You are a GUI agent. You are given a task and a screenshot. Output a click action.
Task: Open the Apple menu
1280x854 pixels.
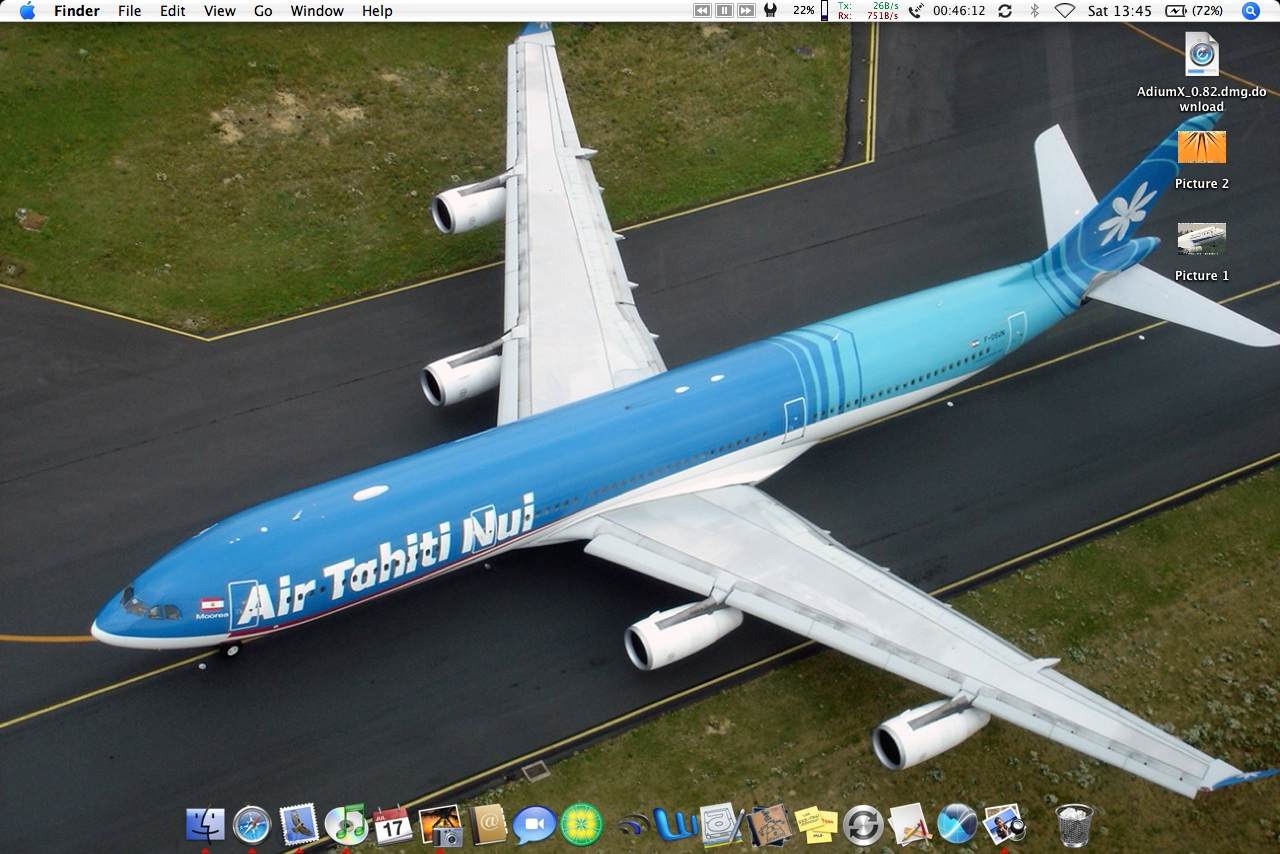coord(27,11)
